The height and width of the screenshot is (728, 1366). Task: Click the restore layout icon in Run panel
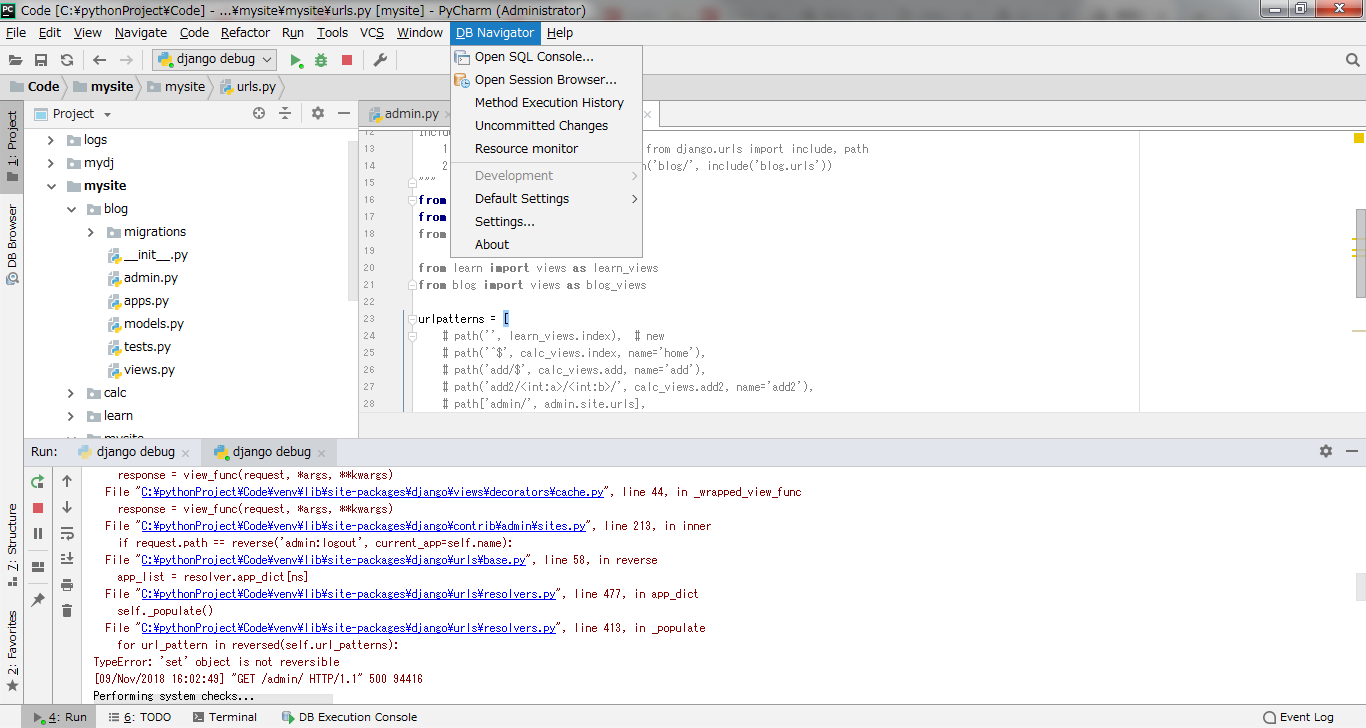pyautogui.click(x=38, y=567)
